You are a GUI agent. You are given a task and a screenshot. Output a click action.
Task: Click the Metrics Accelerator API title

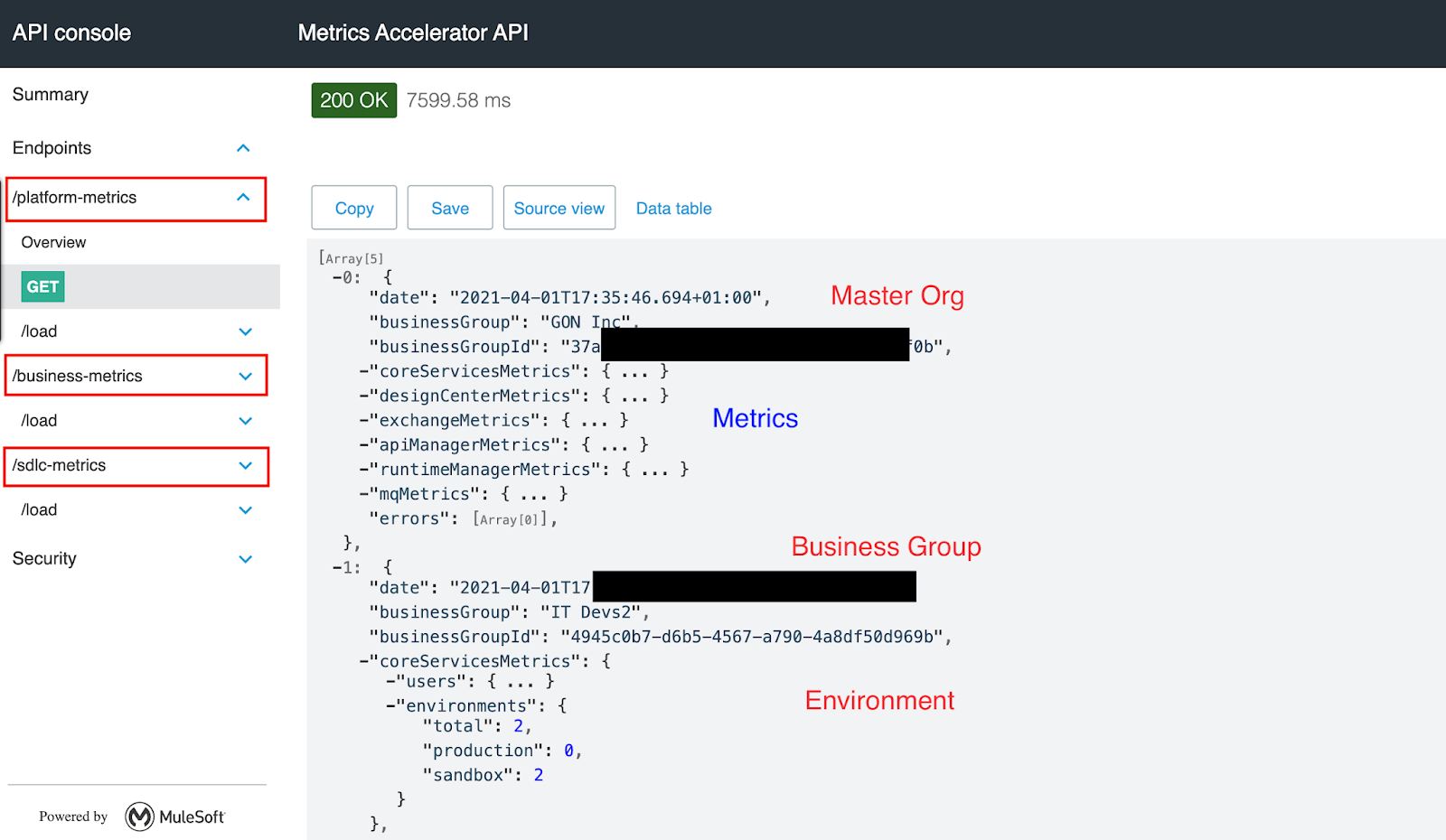[x=413, y=33]
